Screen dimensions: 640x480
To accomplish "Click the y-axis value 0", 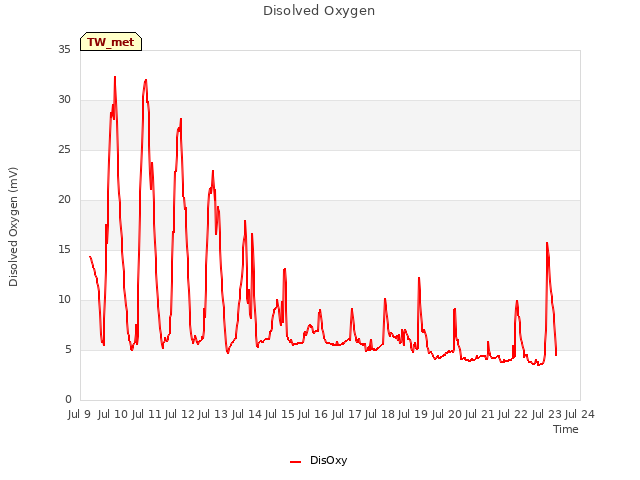I will tap(68, 399).
